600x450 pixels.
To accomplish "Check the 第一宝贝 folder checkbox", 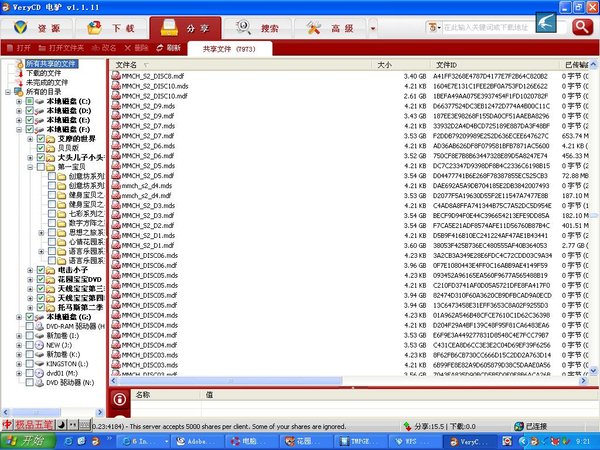I will [x=41, y=167].
